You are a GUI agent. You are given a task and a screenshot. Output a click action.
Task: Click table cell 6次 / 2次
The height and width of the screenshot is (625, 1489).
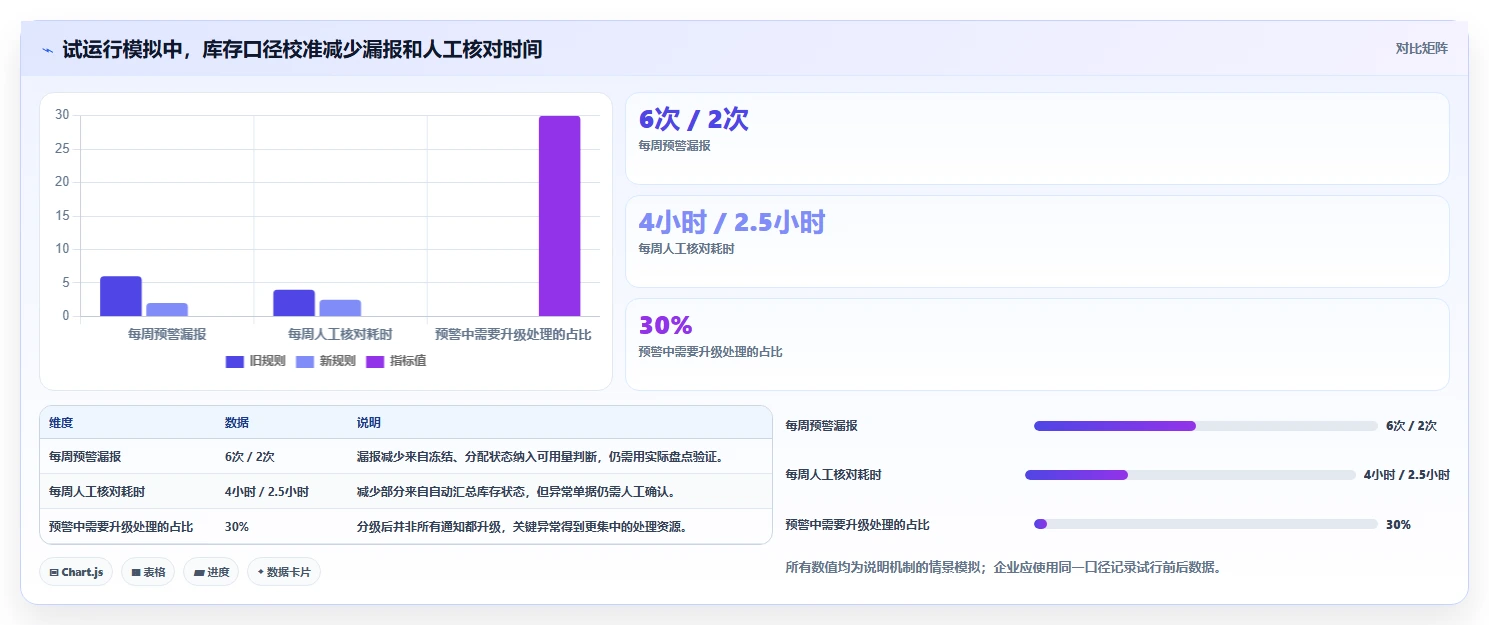coord(250,456)
